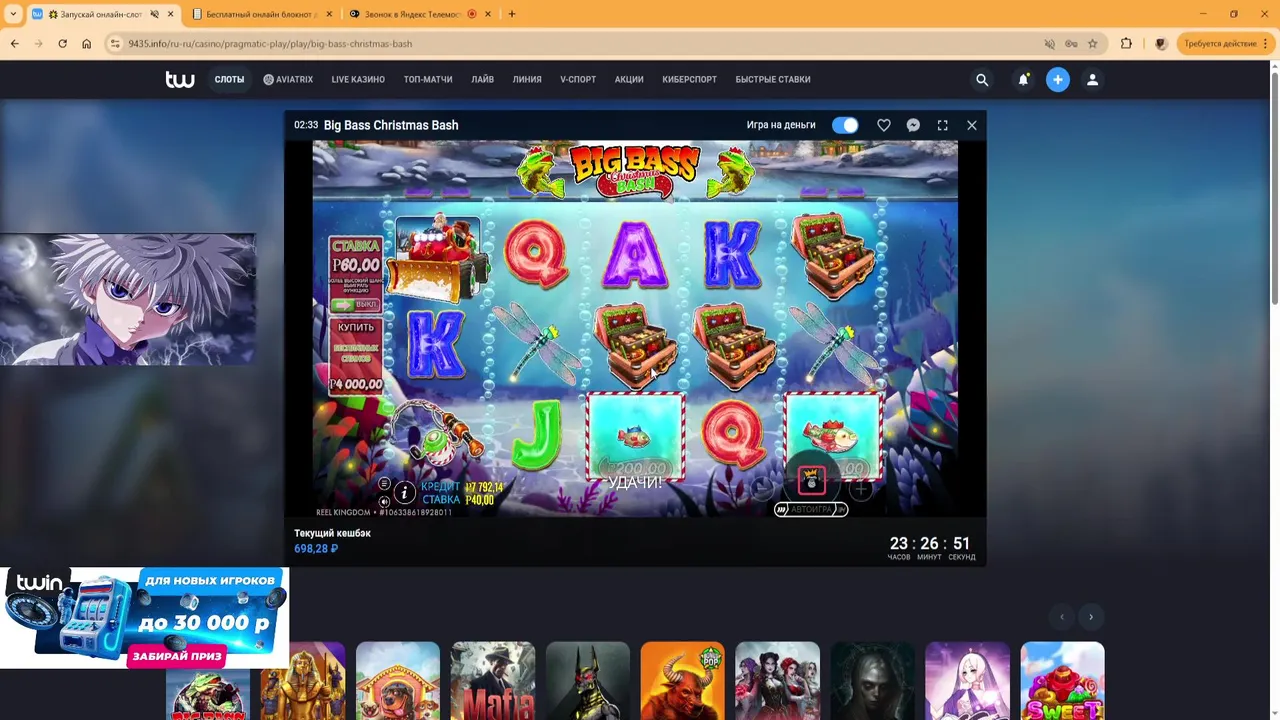Screen dimensions: 1280x720
Task: Mute the slot game sound
Action: [x=384, y=501]
